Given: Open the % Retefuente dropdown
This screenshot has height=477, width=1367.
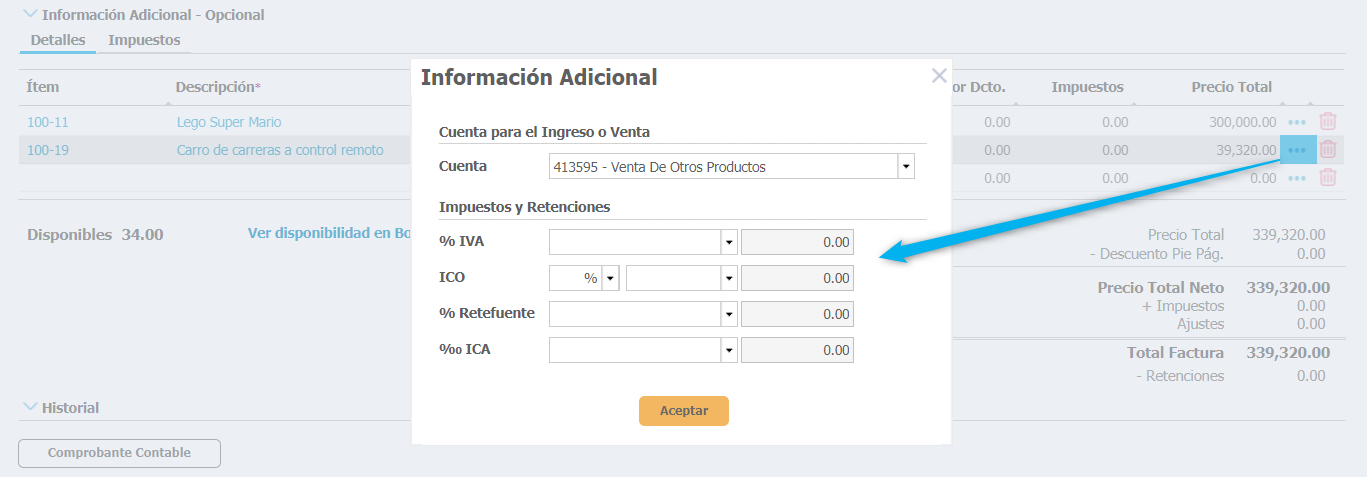Looking at the screenshot, I should click(729, 315).
